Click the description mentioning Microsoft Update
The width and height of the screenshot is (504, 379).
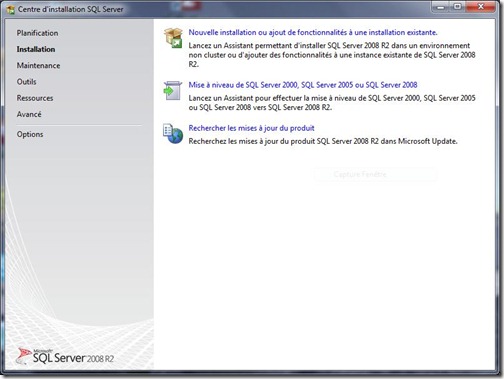(x=323, y=141)
